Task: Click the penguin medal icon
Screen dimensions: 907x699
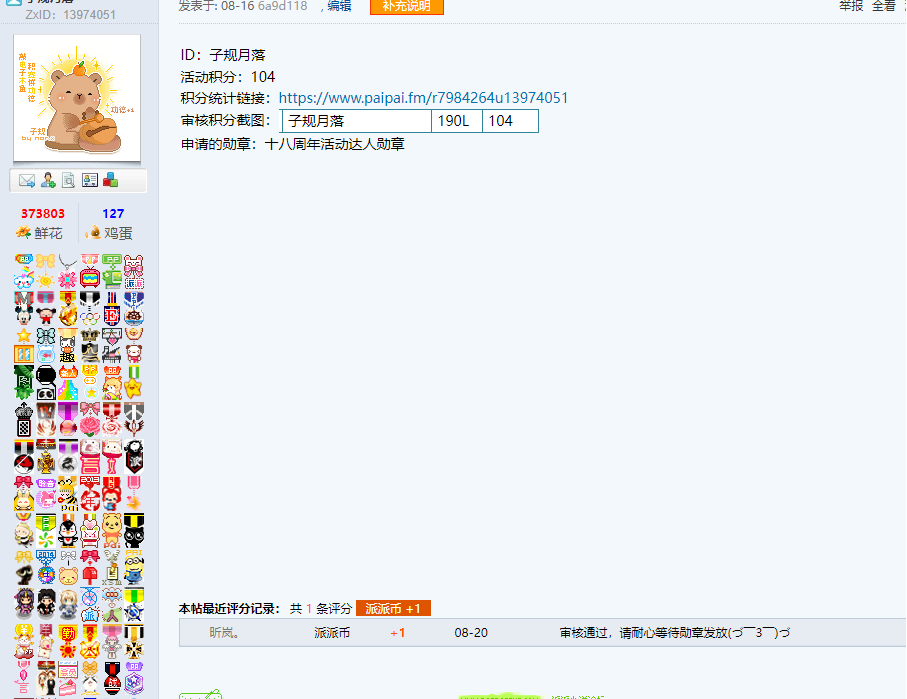Action: click(x=68, y=531)
